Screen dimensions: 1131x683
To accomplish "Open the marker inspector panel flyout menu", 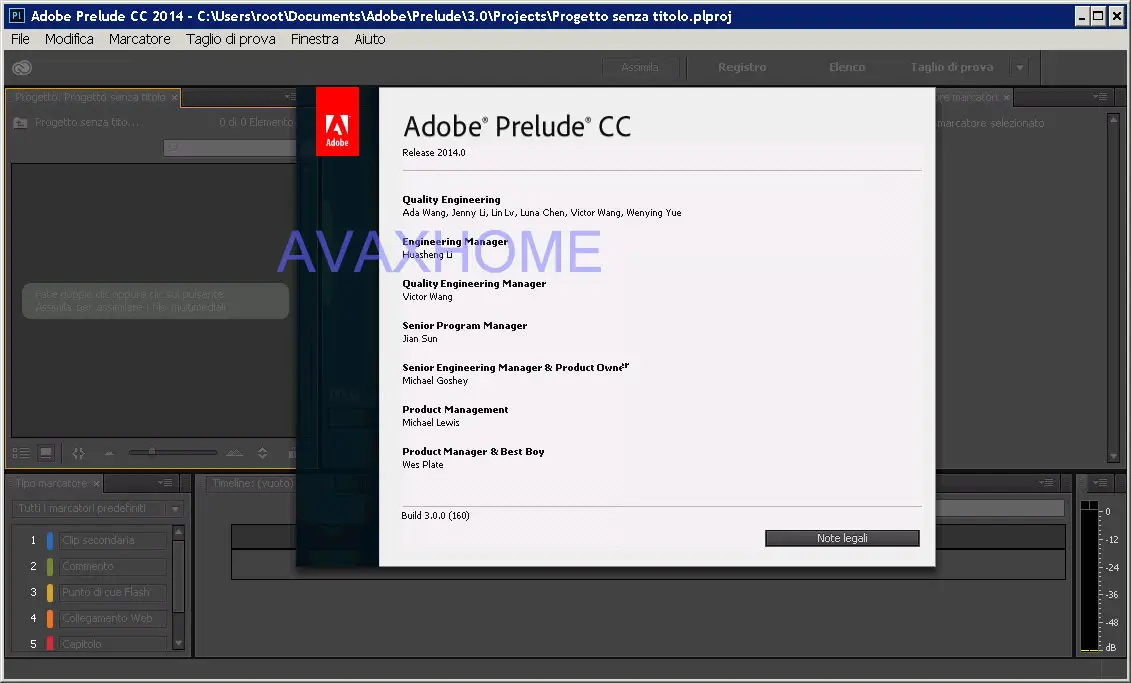I will (x=1100, y=97).
